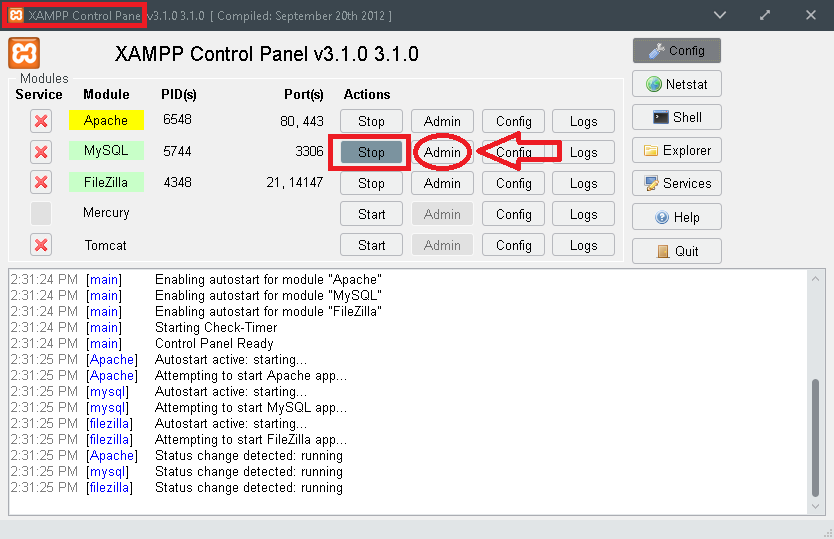Open MySQL Logs menu
This screenshot has width=834, height=539.
(x=583, y=152)
